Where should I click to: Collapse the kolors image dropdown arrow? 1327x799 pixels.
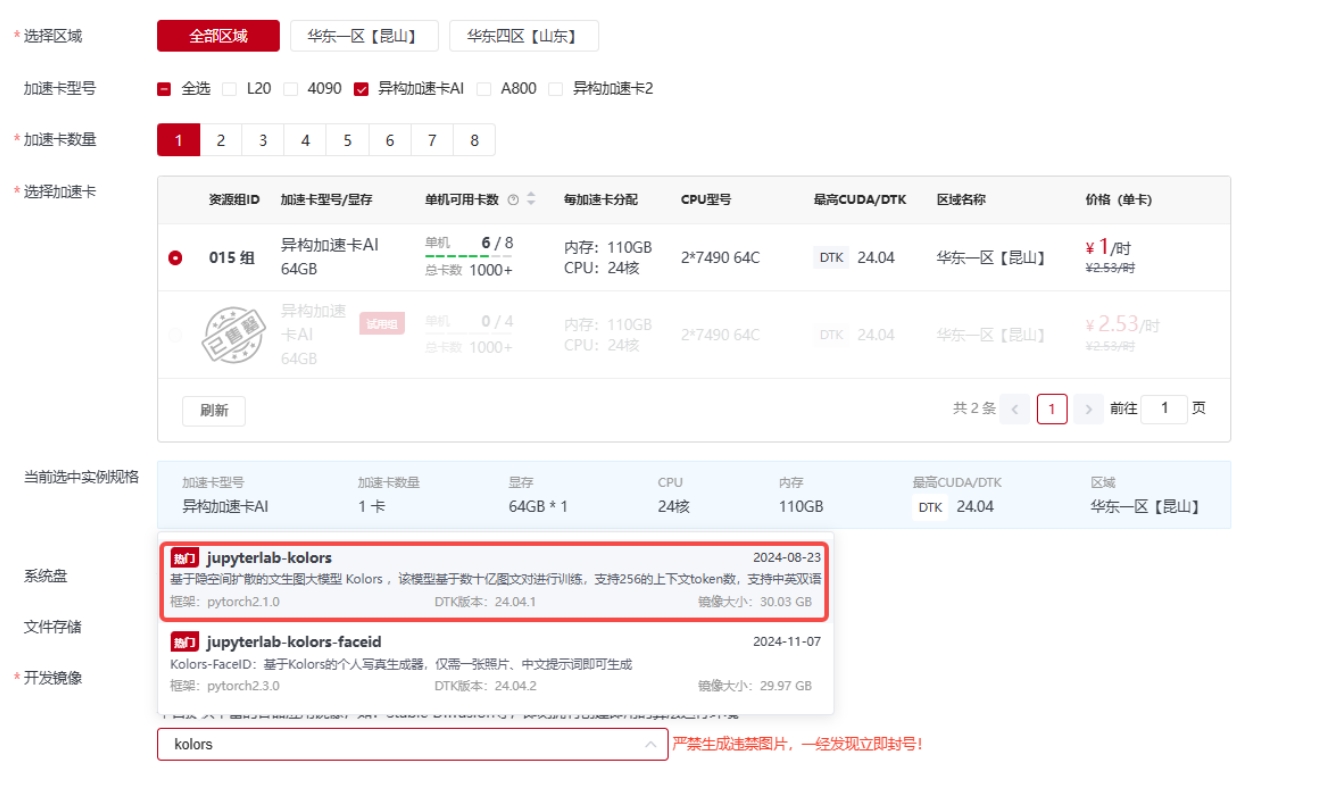pos(650,744)
